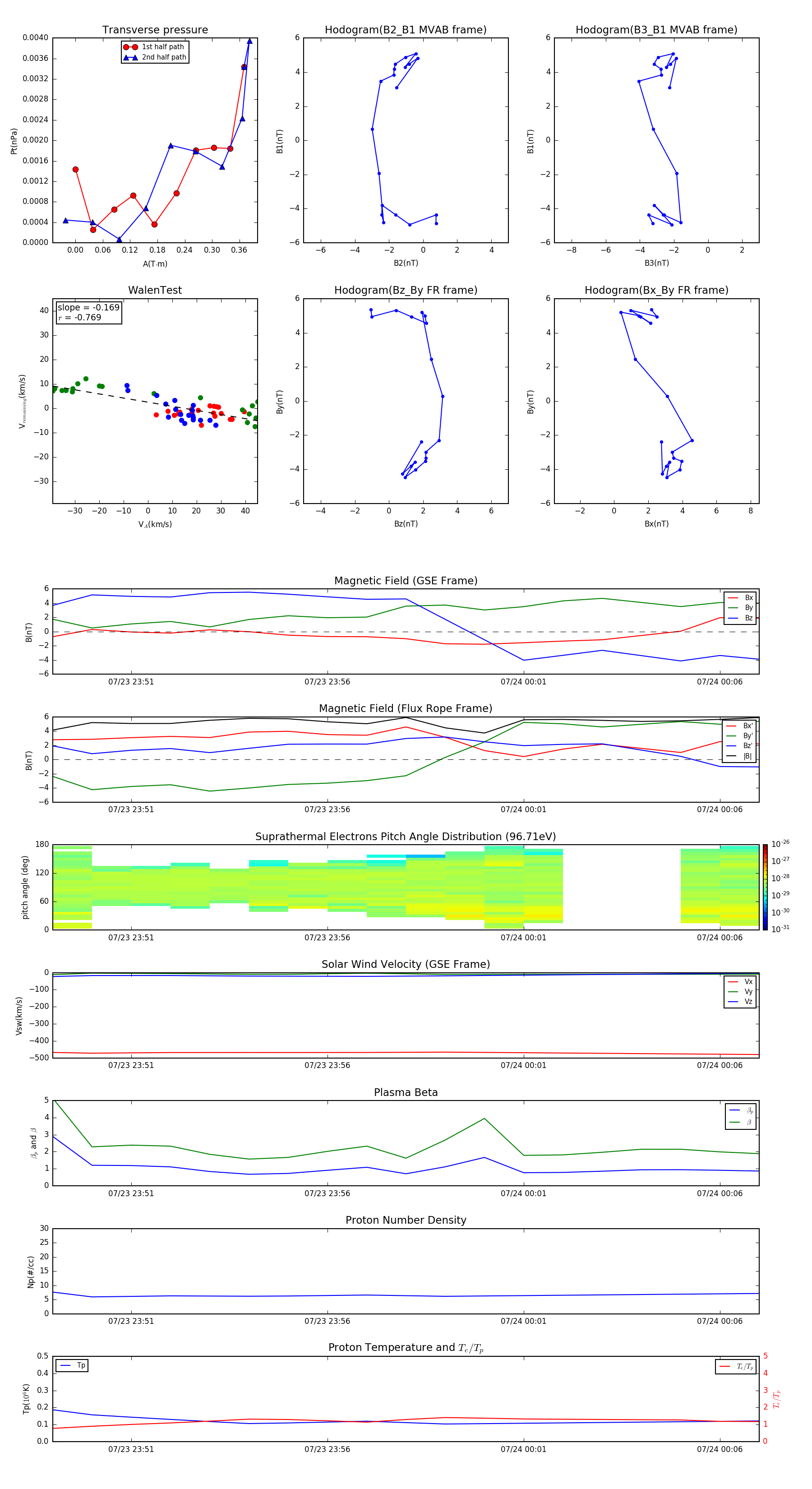Click the 'Vsw(km/s)' axis label

[19, 1016]
